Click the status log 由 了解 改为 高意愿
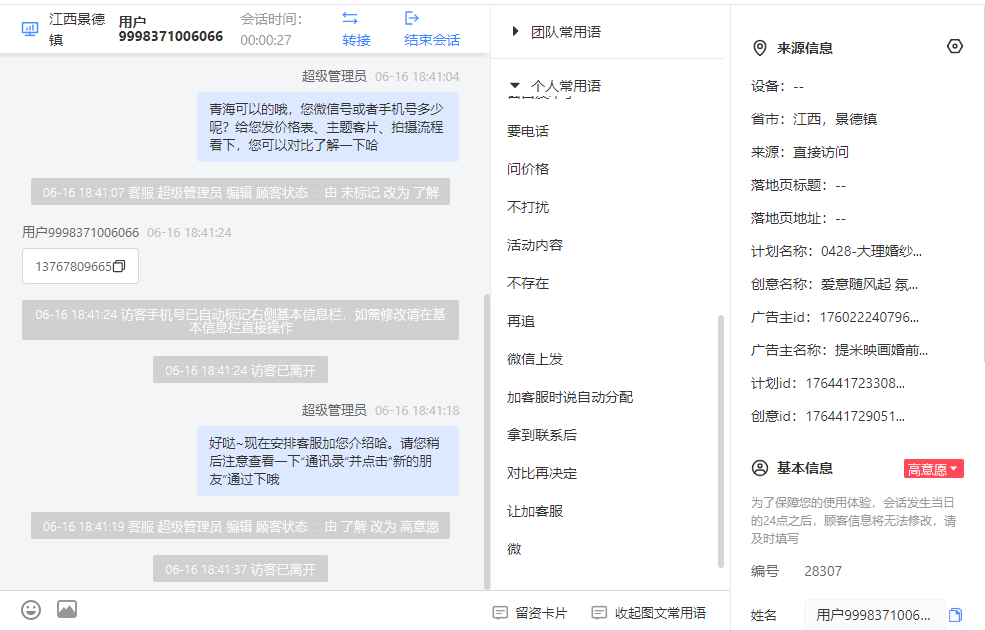 pyautogui.click(x=241, y=526)
